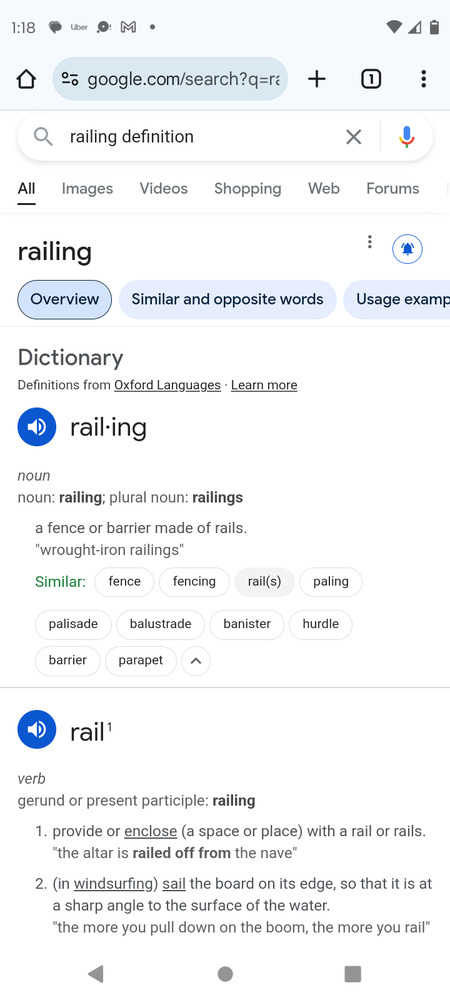The width and height of the screenshot is (450, 1000).
Task: Tap the Chrome home icon
Action: pos(26,79)
